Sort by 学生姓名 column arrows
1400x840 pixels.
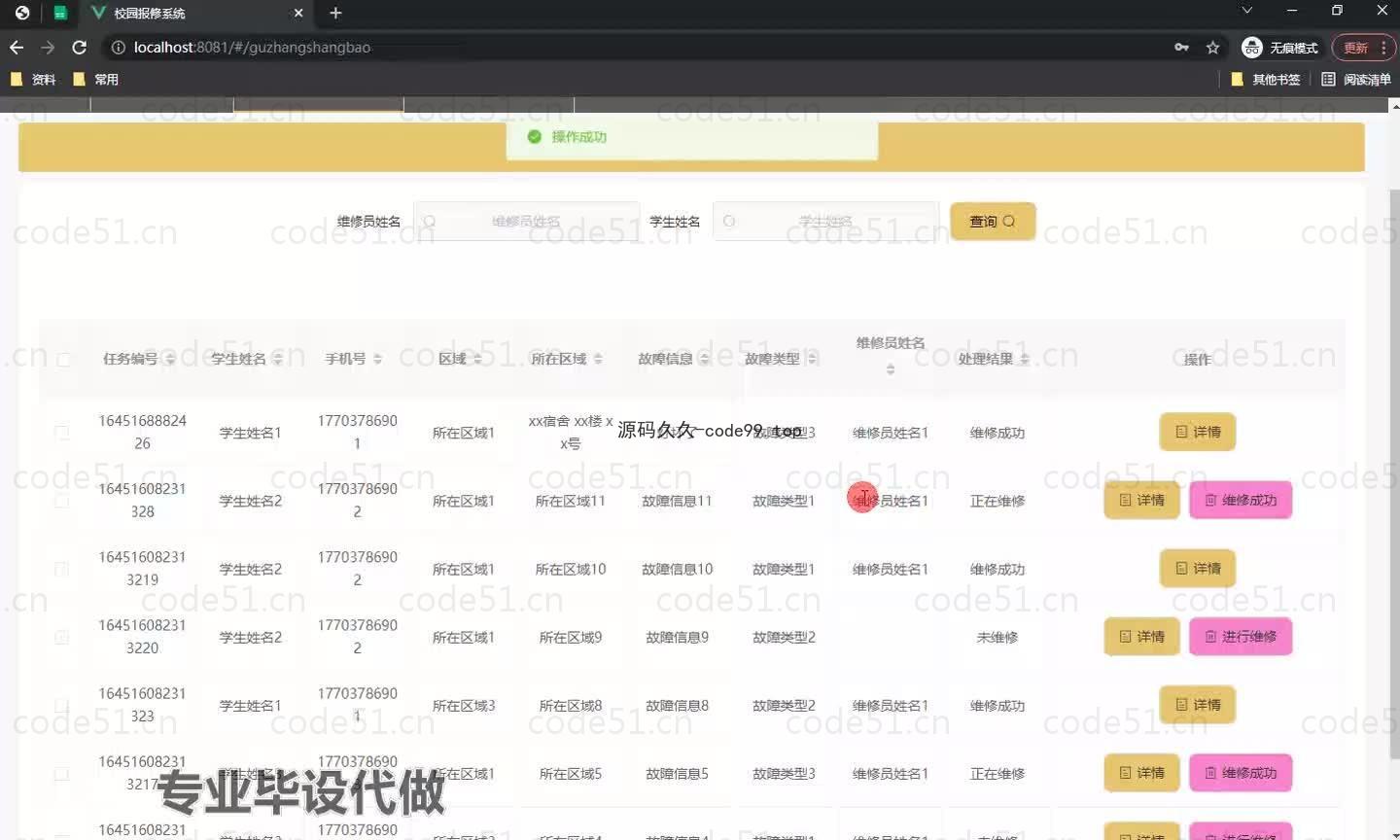pos(278,359)
